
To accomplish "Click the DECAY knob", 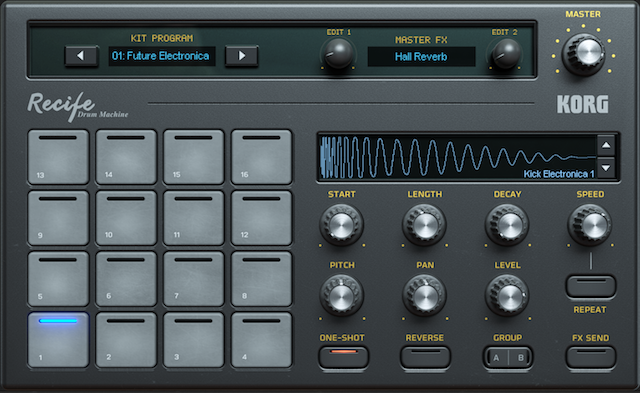I will pos(507,224).
